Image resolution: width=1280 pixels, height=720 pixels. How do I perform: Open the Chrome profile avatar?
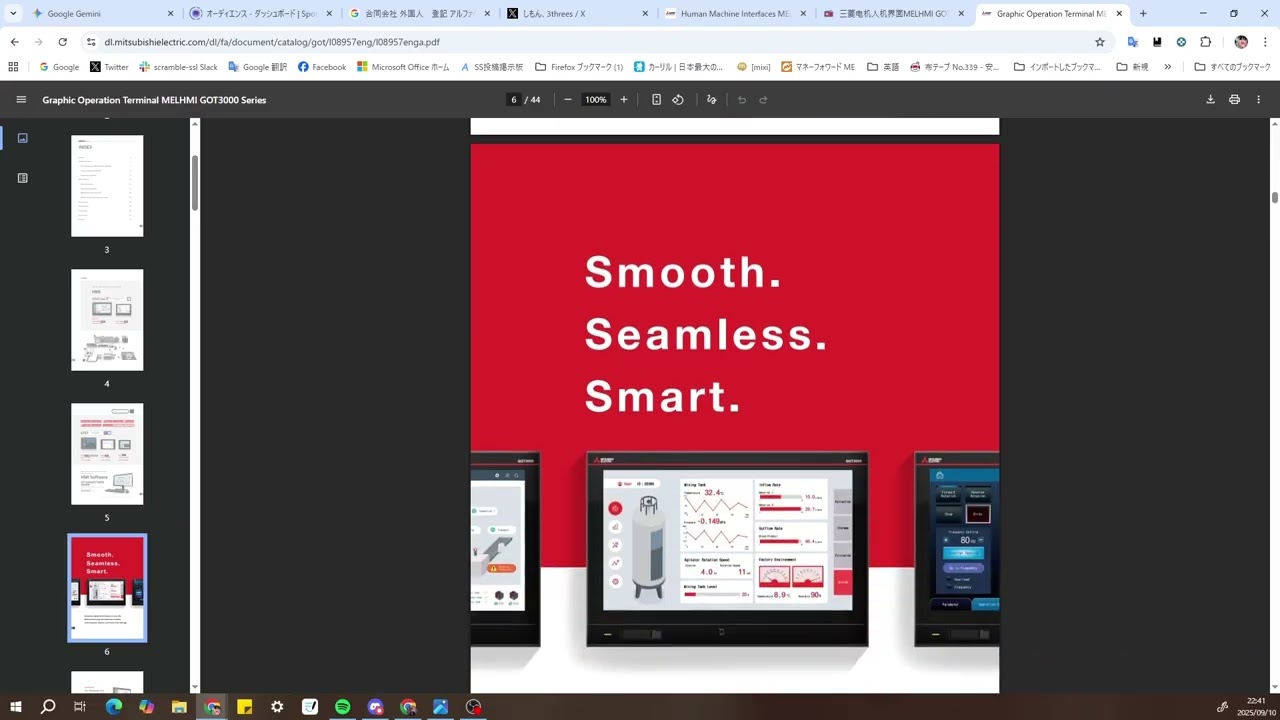pos(1241,42)
